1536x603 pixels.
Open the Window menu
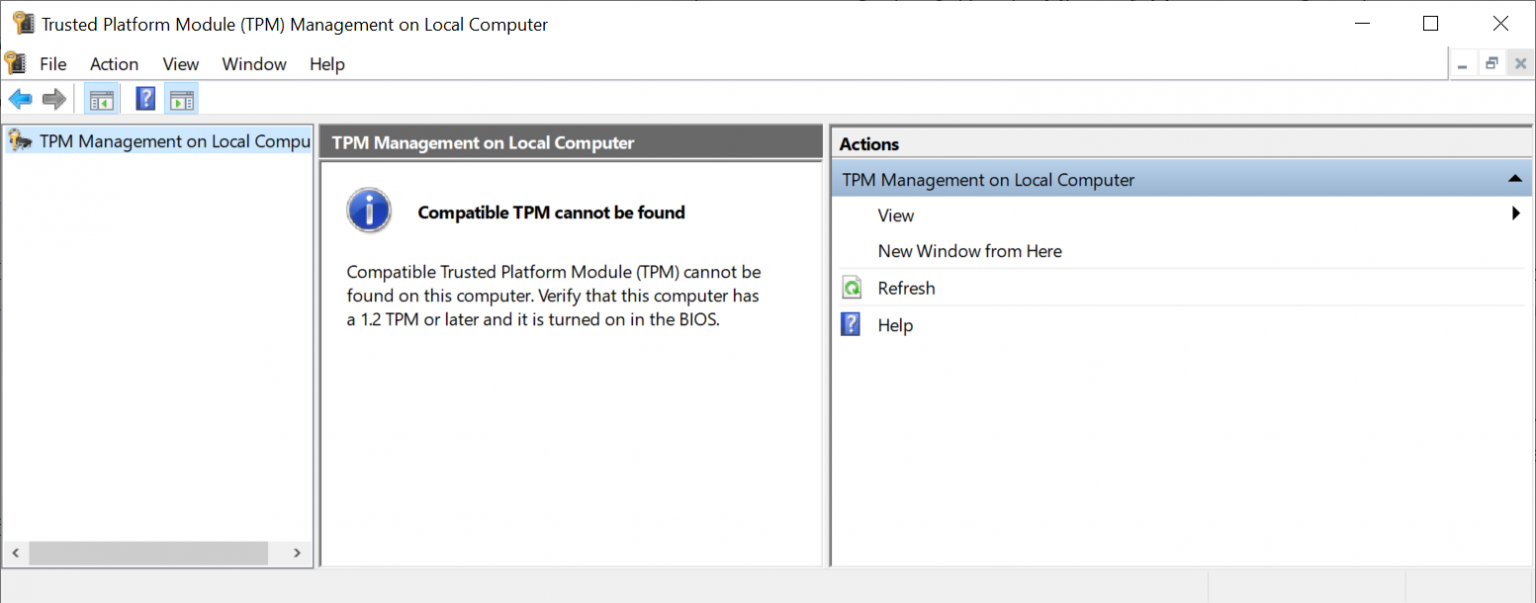253,64
